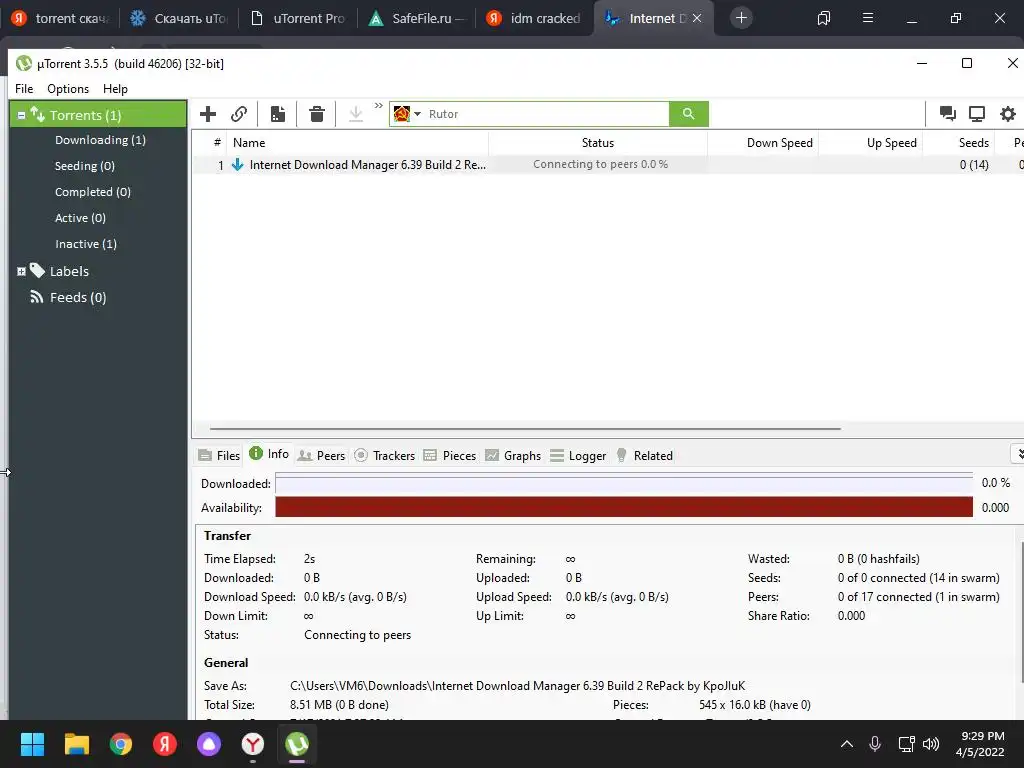Expand the Labels tree node
Screen dimensions: 1024x768
tap(21, 272)
